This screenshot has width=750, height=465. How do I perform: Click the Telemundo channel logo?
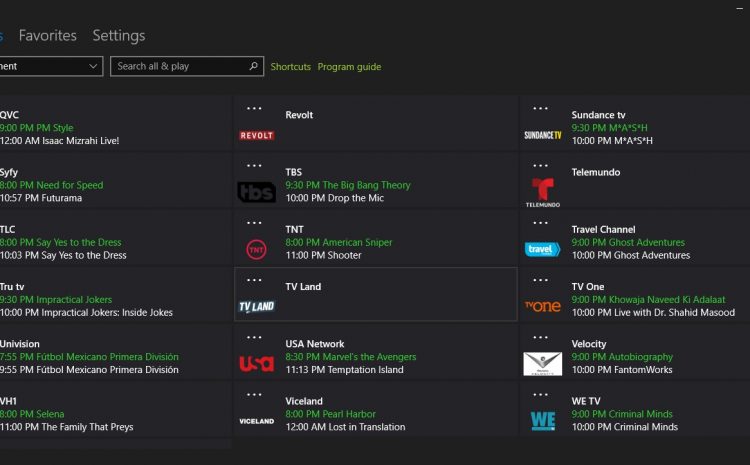[543, 192]
